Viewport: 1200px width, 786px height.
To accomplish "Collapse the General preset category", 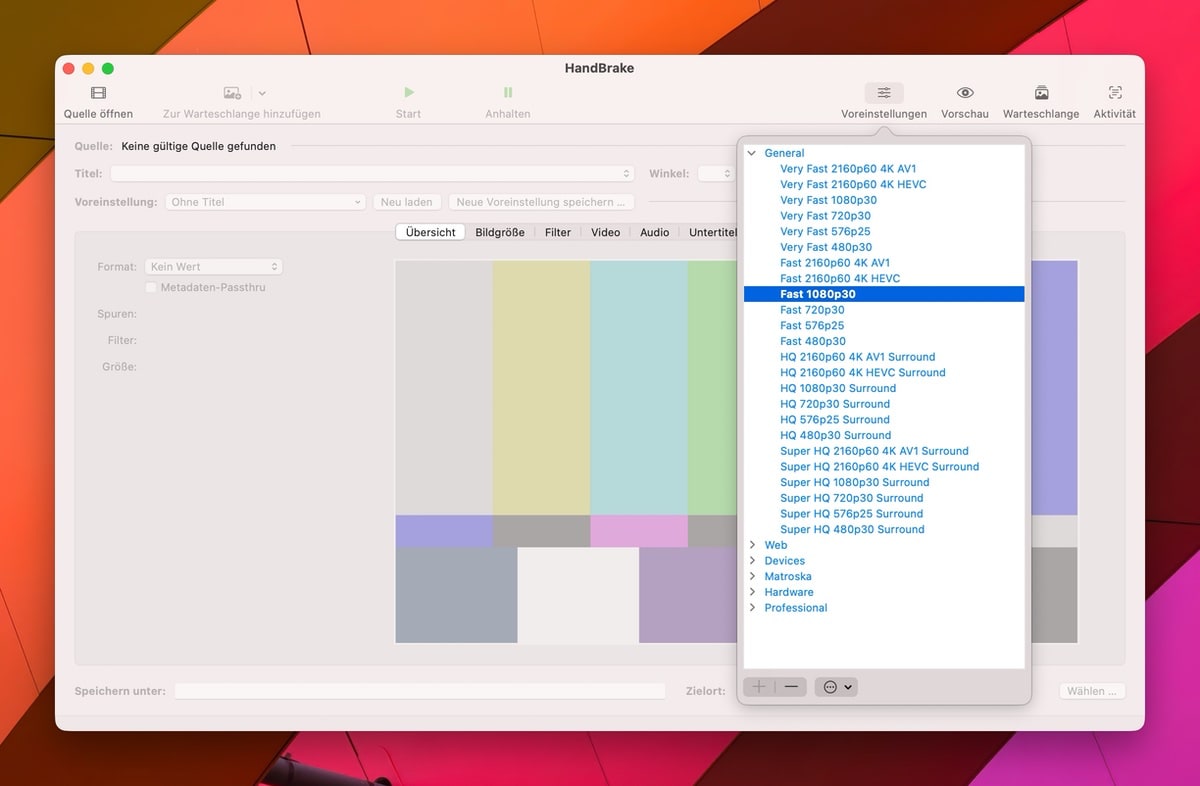I will (752, 153).
